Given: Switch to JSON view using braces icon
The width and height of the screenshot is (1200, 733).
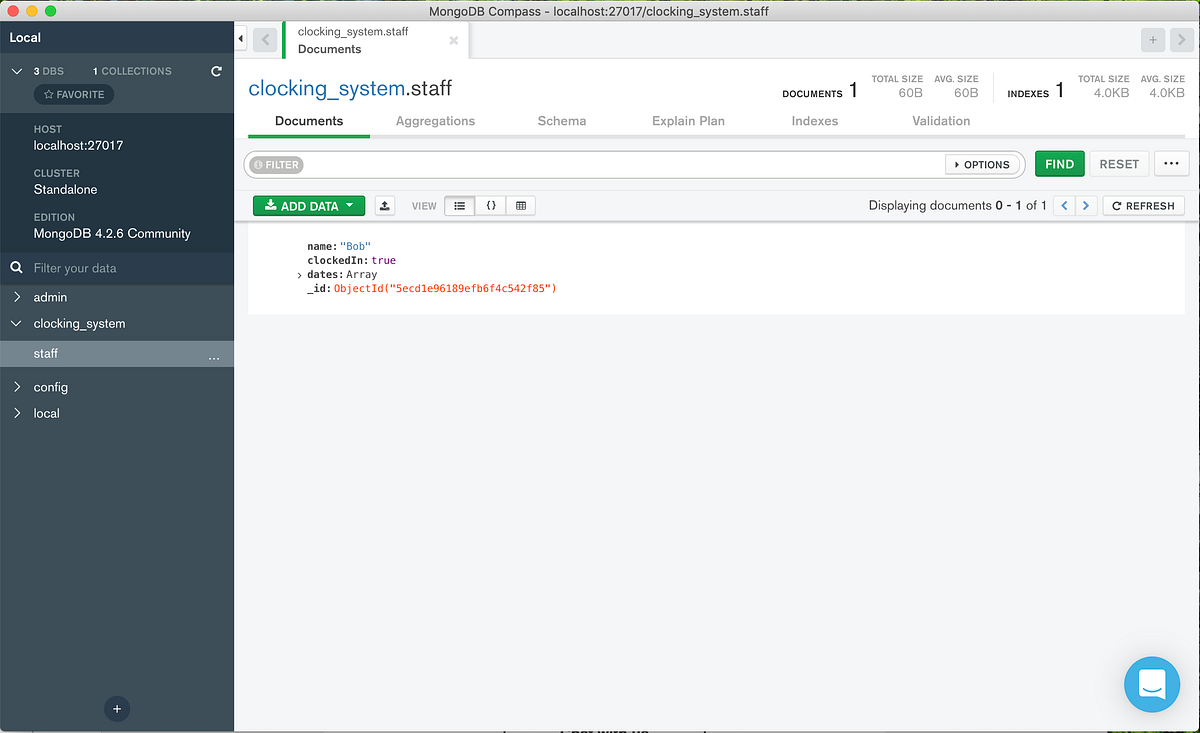Looking at the screenshot, I should 491,205.
